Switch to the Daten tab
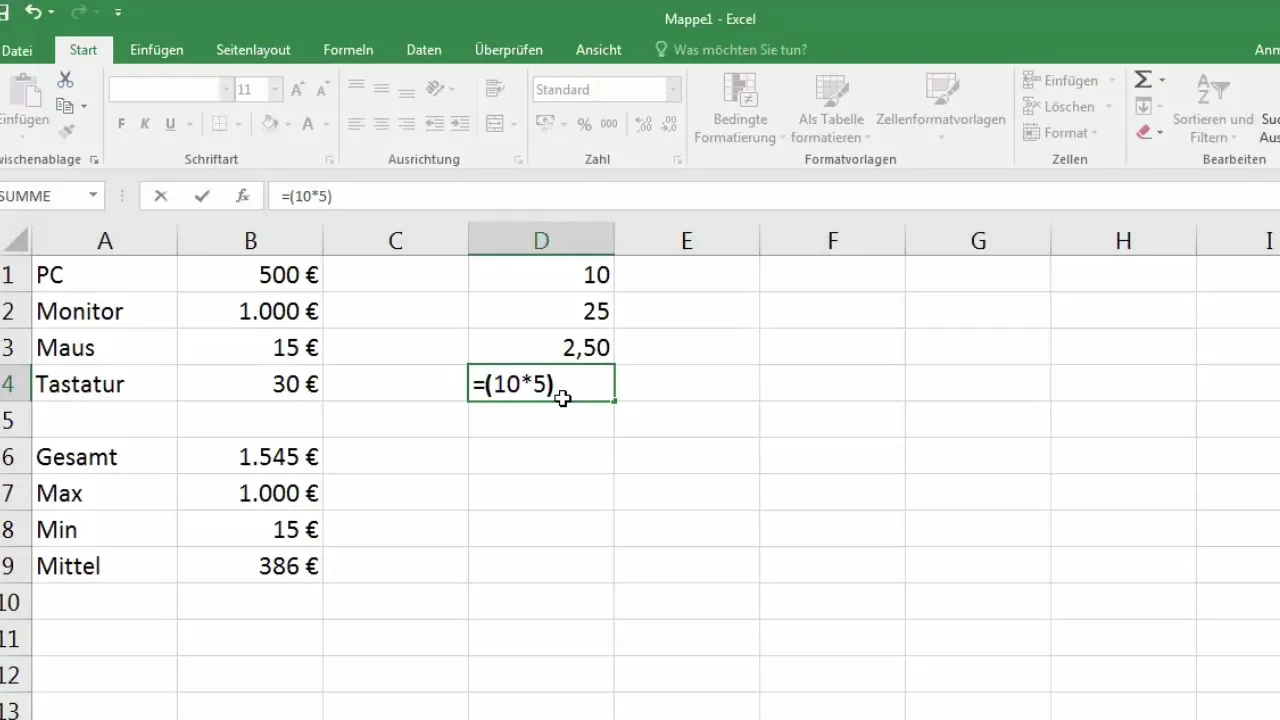This screenshot has height=720, width=1280. [424, 50]
